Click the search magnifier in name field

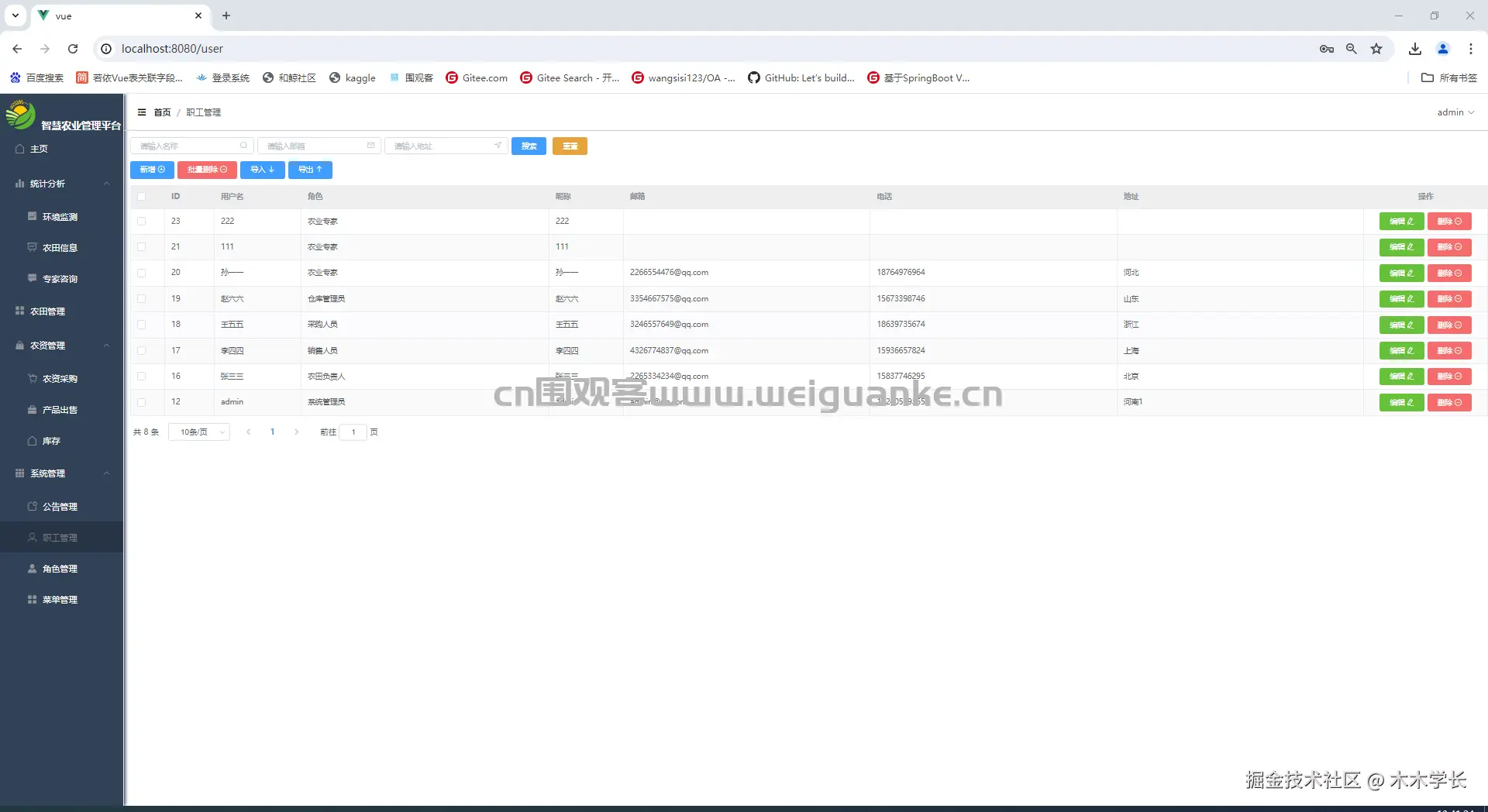pos(243,146)
